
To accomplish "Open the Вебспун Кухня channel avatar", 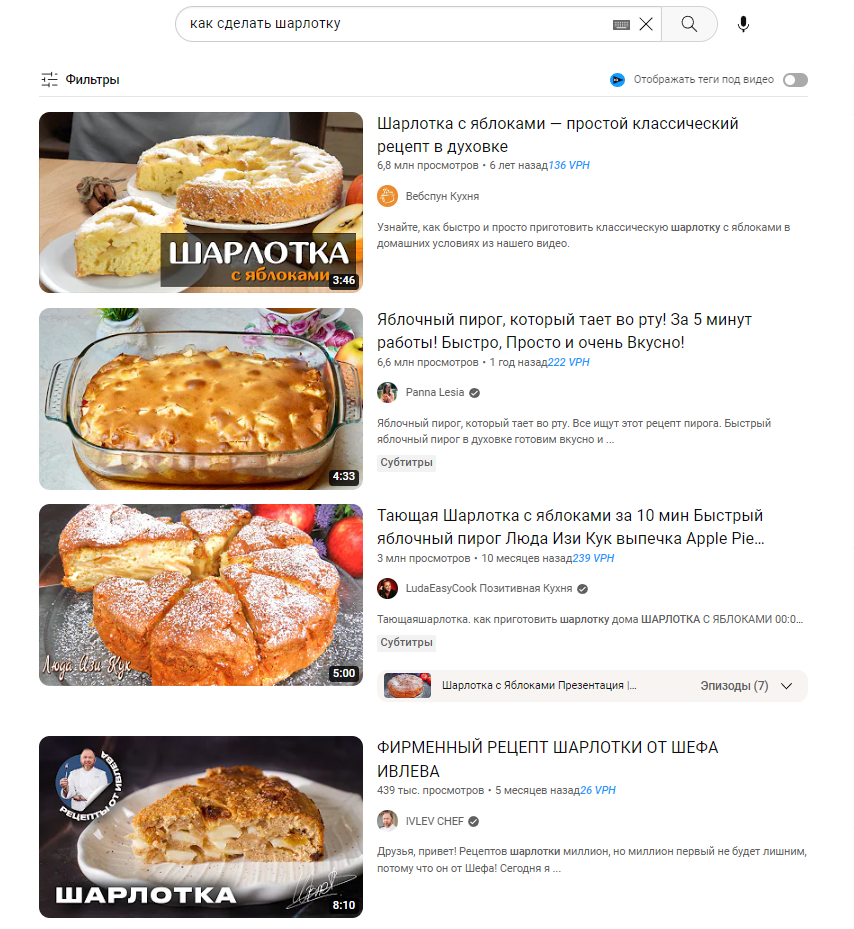I will pos(388,196).
